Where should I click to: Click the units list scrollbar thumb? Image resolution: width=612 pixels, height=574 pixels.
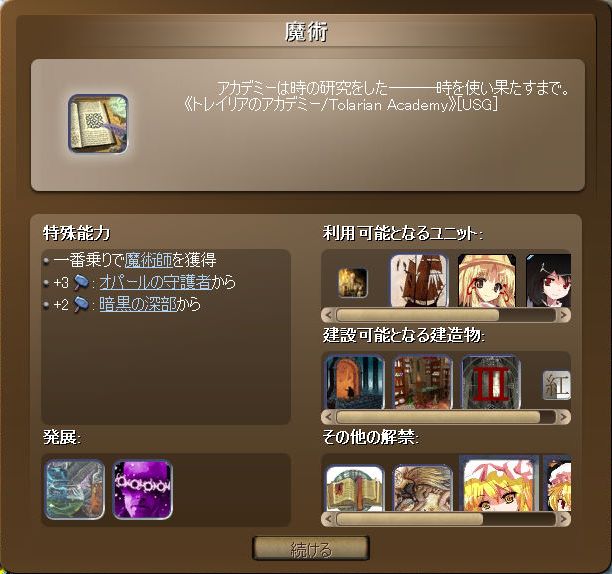(417, 315)
